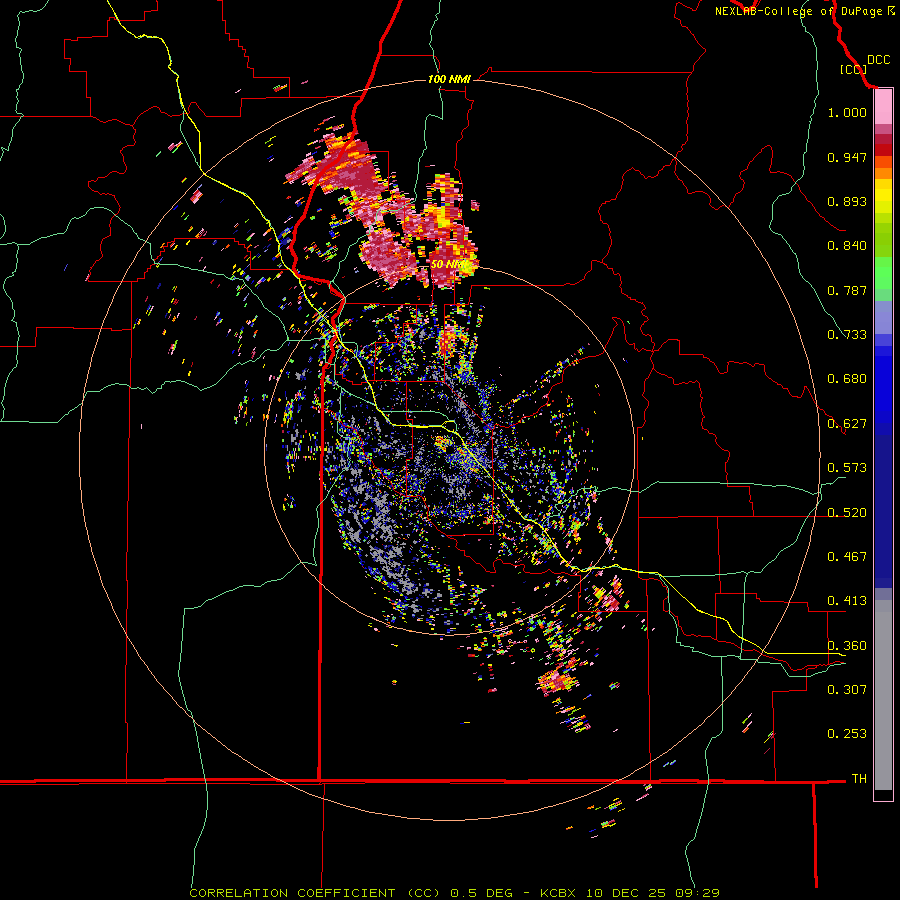Pick the light pink segment of the color bar
The width and height of the screenshot is (900, 900).
(883, 107)
